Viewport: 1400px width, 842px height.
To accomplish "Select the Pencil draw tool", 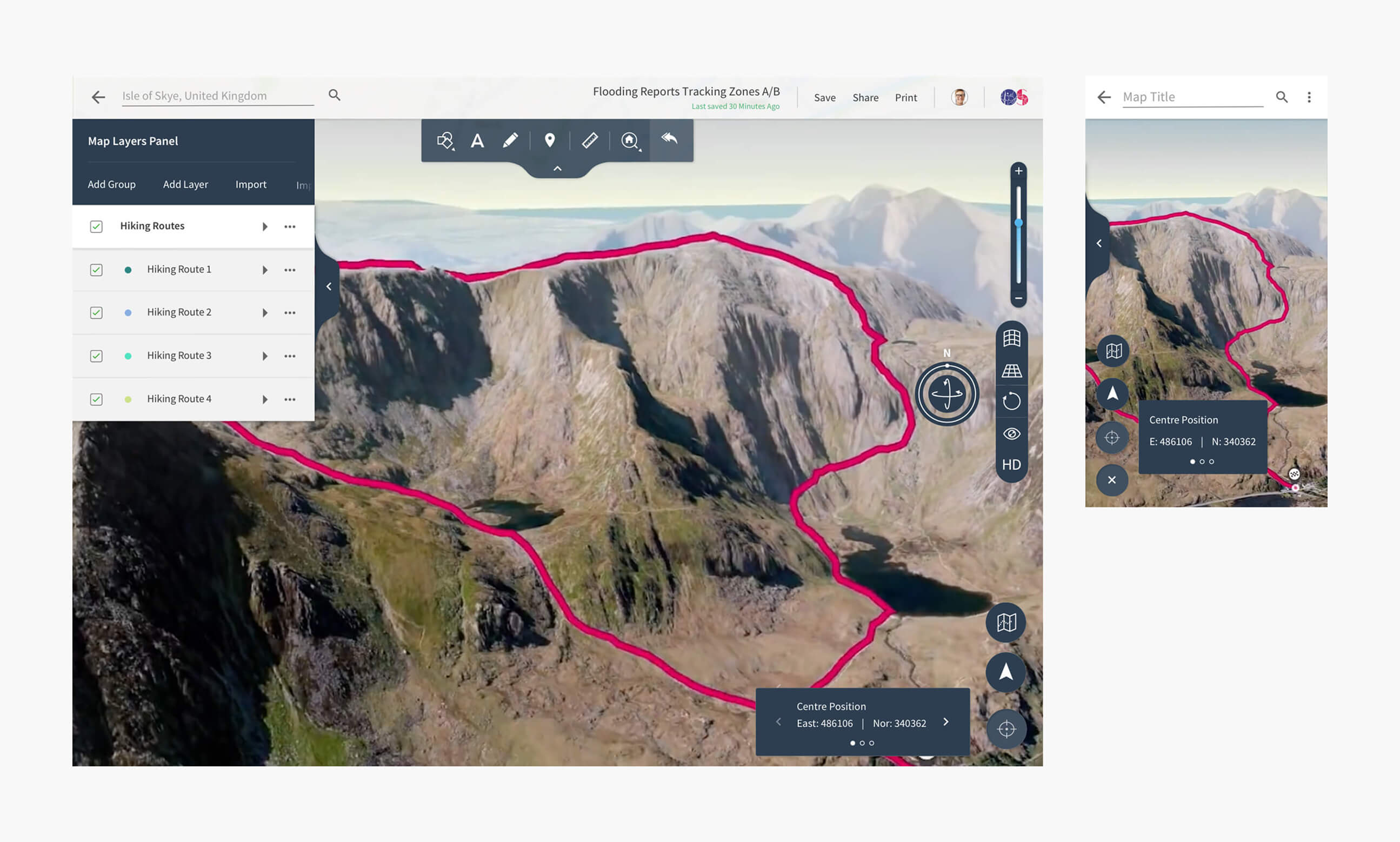I will pos(510,140).
